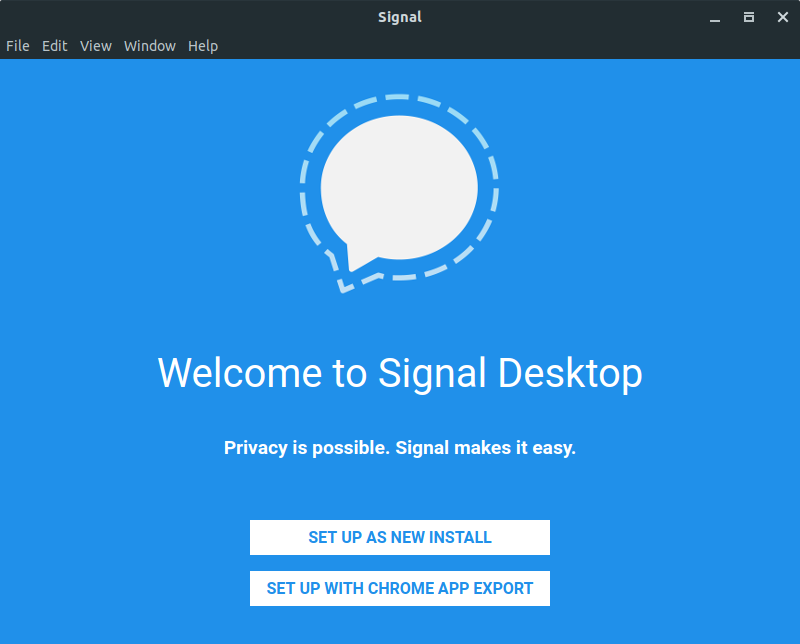
Task: Open the View menu
Action: 96,46
